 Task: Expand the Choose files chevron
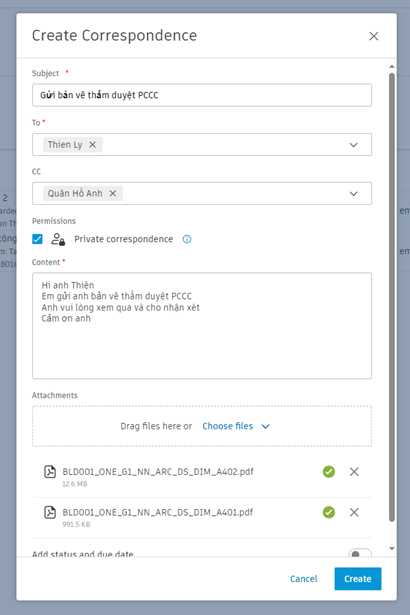pyautogui.click(x=266, y=426)
